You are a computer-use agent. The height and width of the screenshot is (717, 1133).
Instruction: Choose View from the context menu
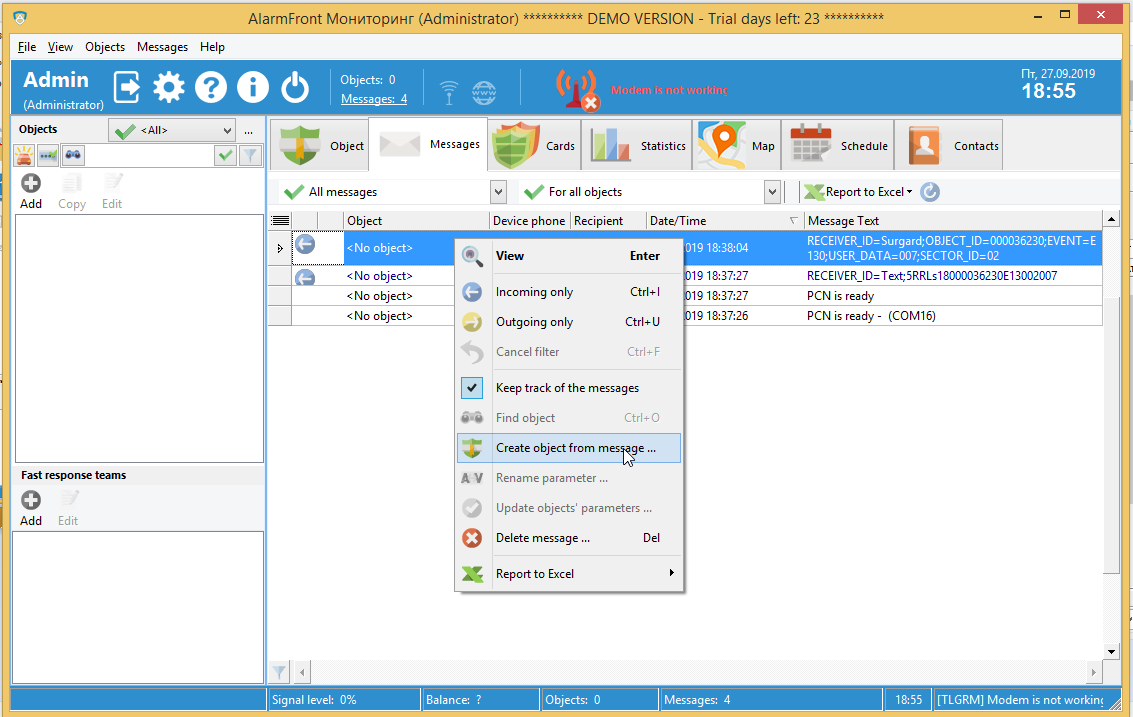(x=569, y=255)
